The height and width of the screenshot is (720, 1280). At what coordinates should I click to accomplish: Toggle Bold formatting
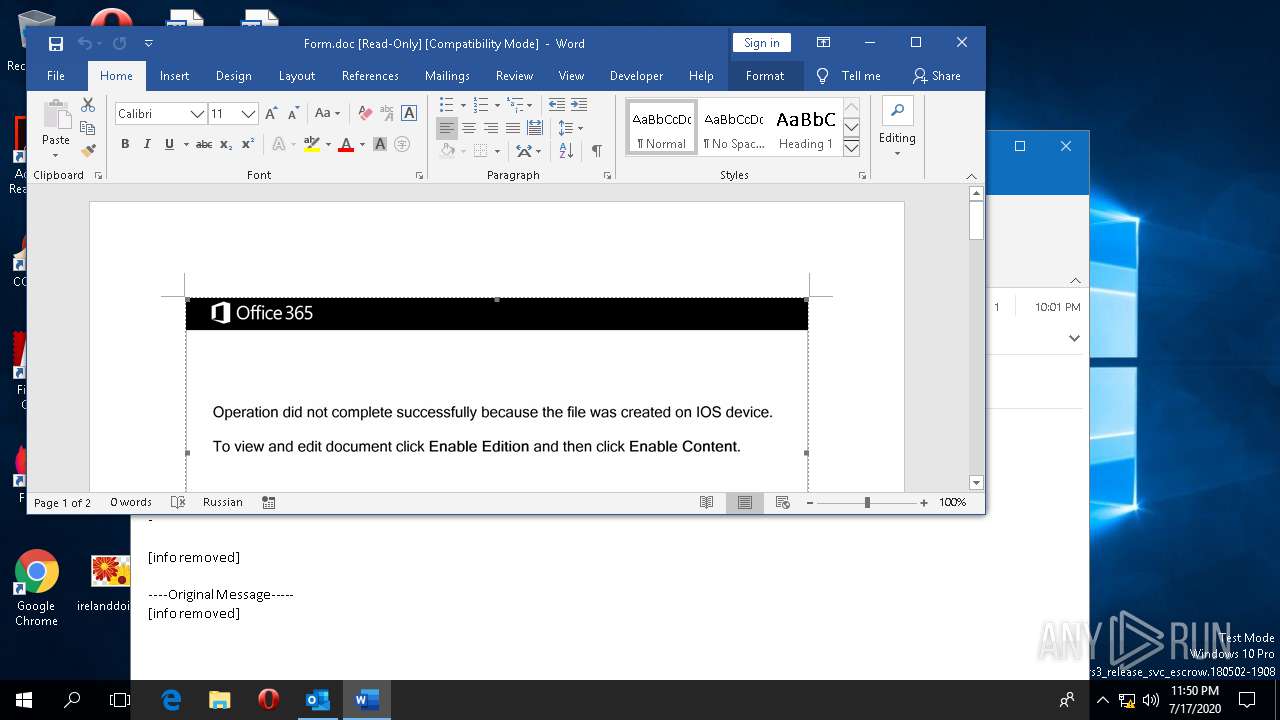[125, 144]
